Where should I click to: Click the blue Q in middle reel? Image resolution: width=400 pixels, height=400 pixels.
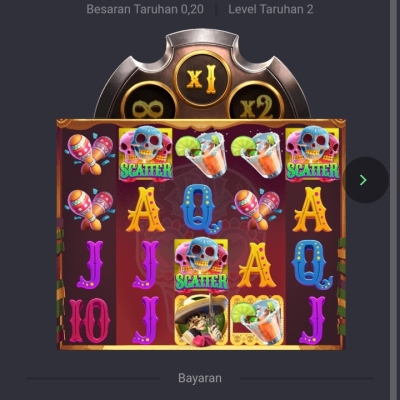pos(202,209)
